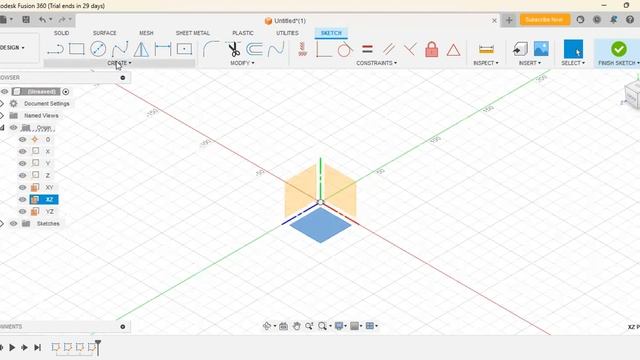The image size is (640, 360).
Task: Click the Save icon in top bar
Action: (26, 19)
